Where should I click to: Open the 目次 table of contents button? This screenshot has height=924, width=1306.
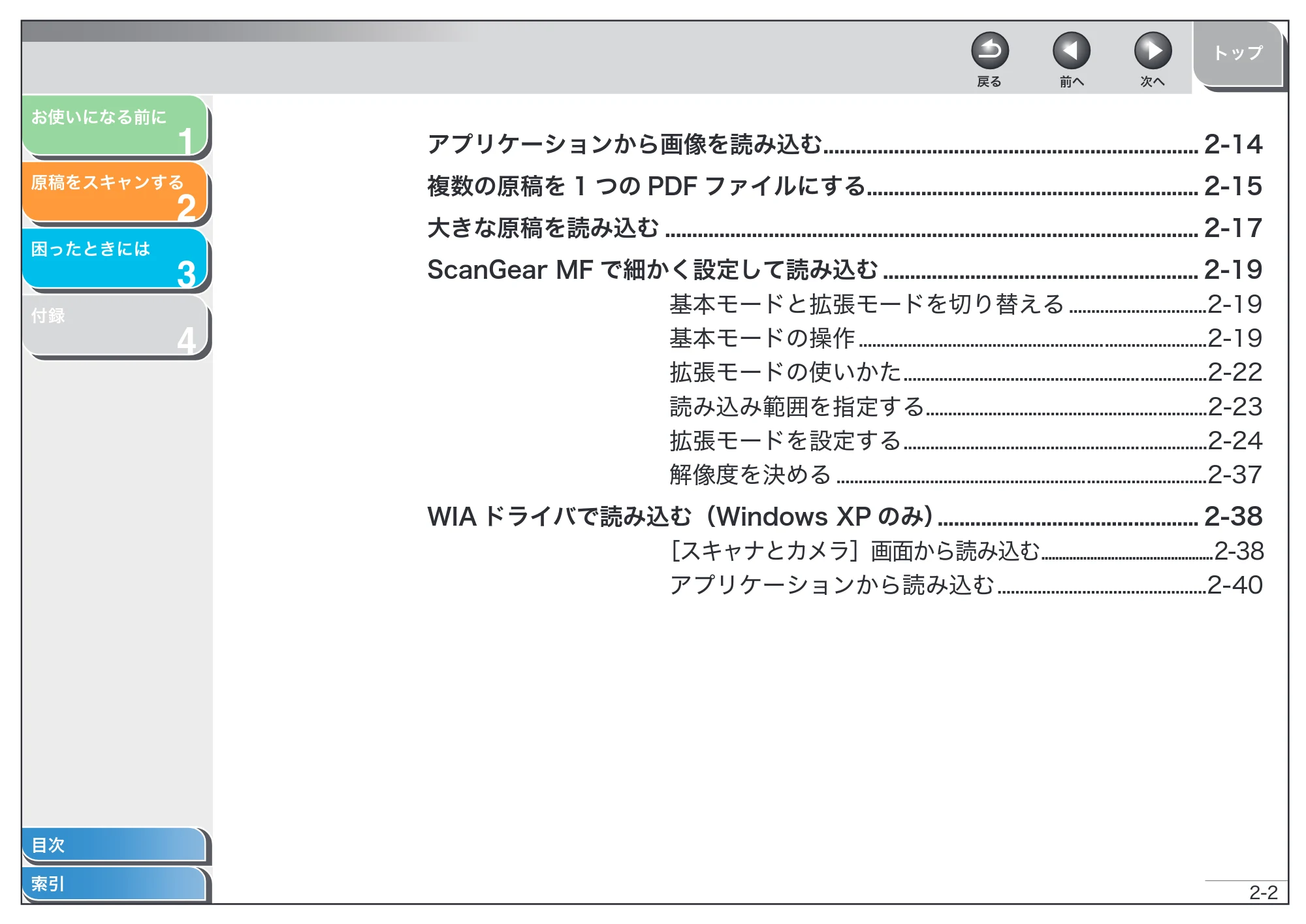click(x=114, y=844)
